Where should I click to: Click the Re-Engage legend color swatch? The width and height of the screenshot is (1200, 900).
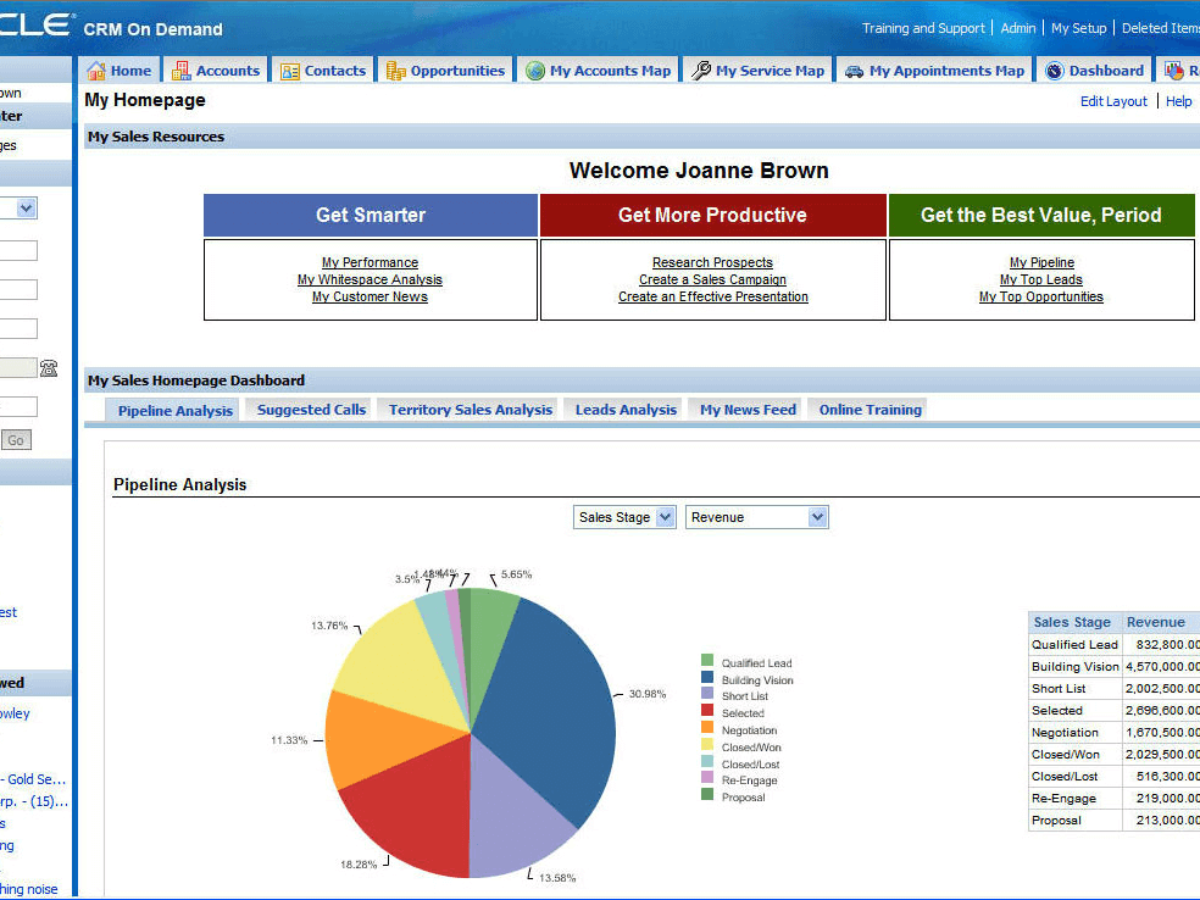[708, 778]
